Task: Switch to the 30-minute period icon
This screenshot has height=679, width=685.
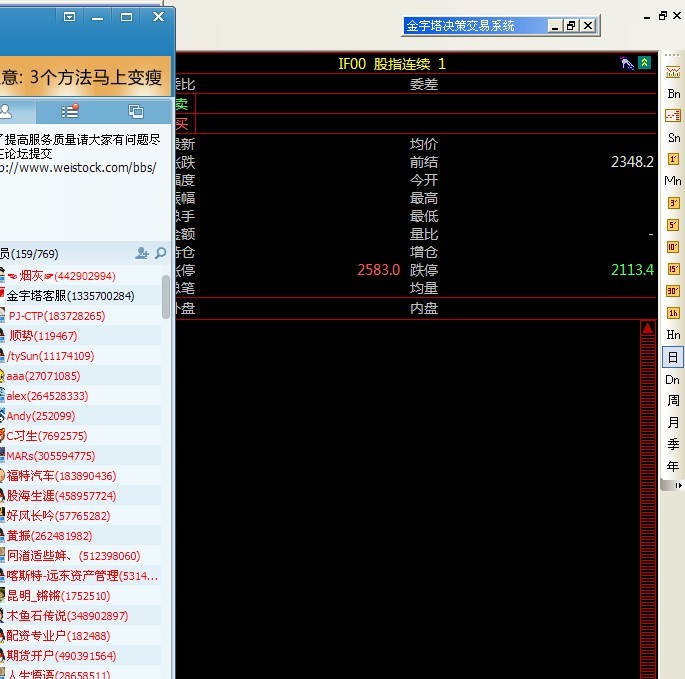Action: pyautogui.click(x=673, y=291)
